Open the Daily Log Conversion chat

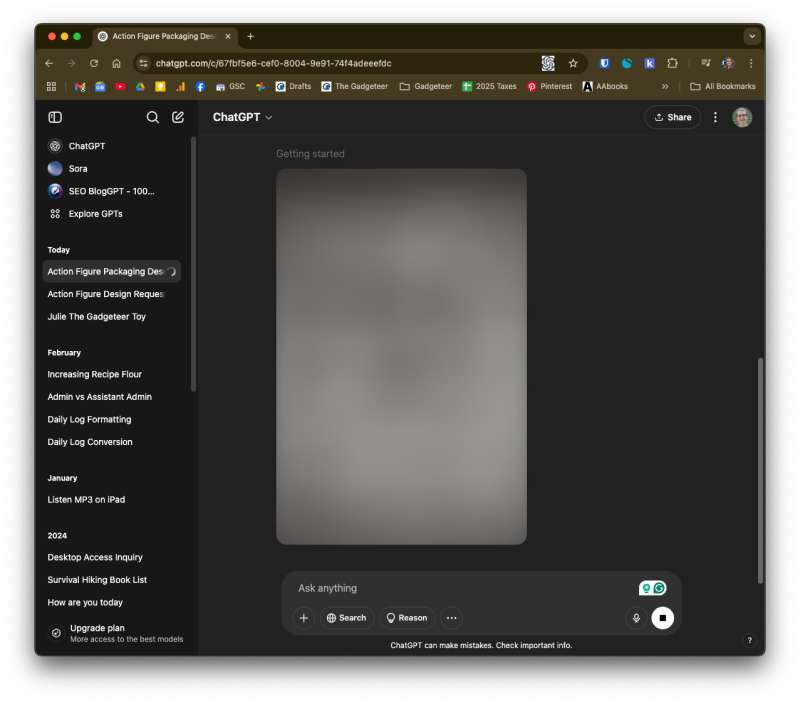pyautogui.click(x=90, y=442)
